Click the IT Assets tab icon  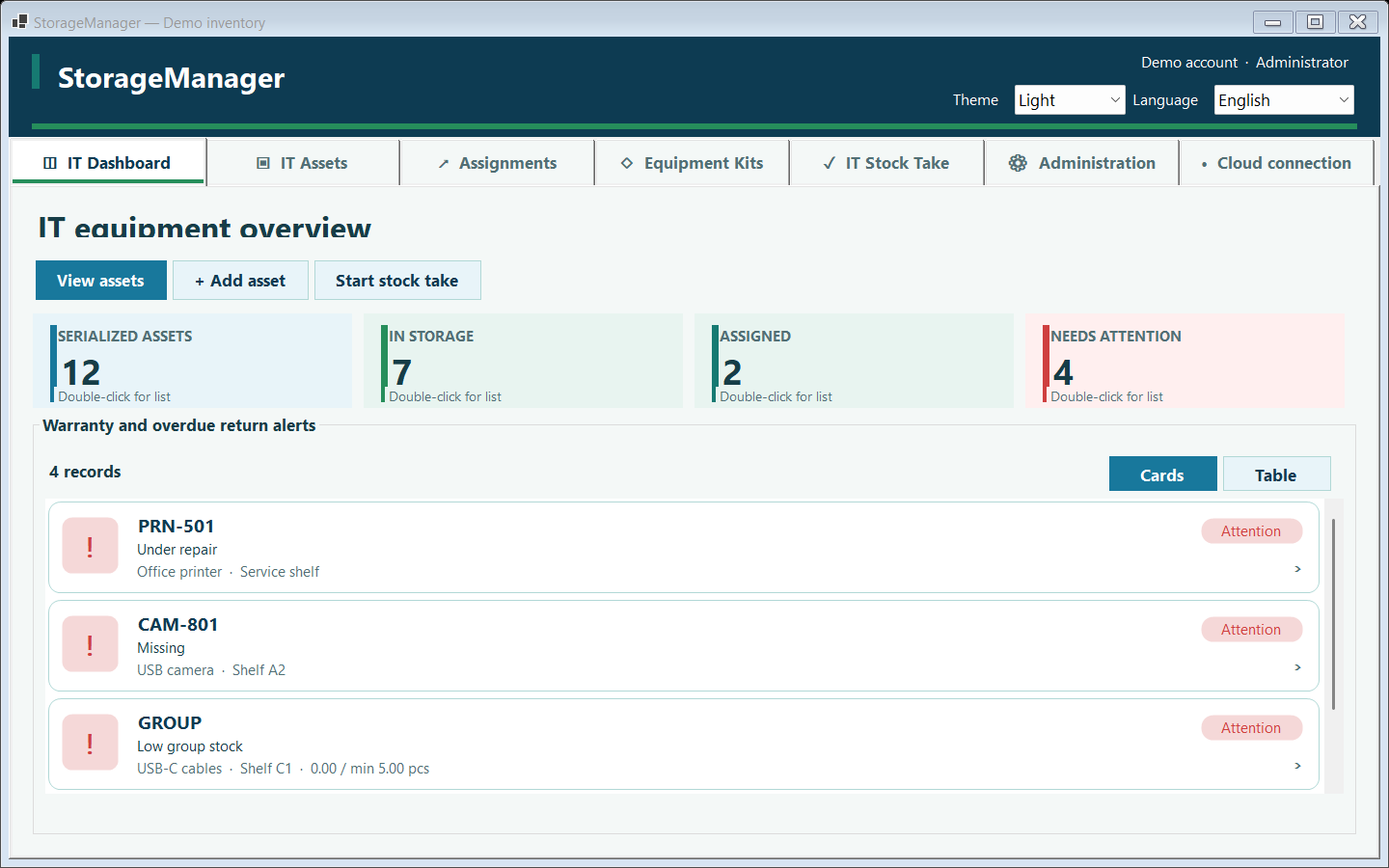point(263,163)
